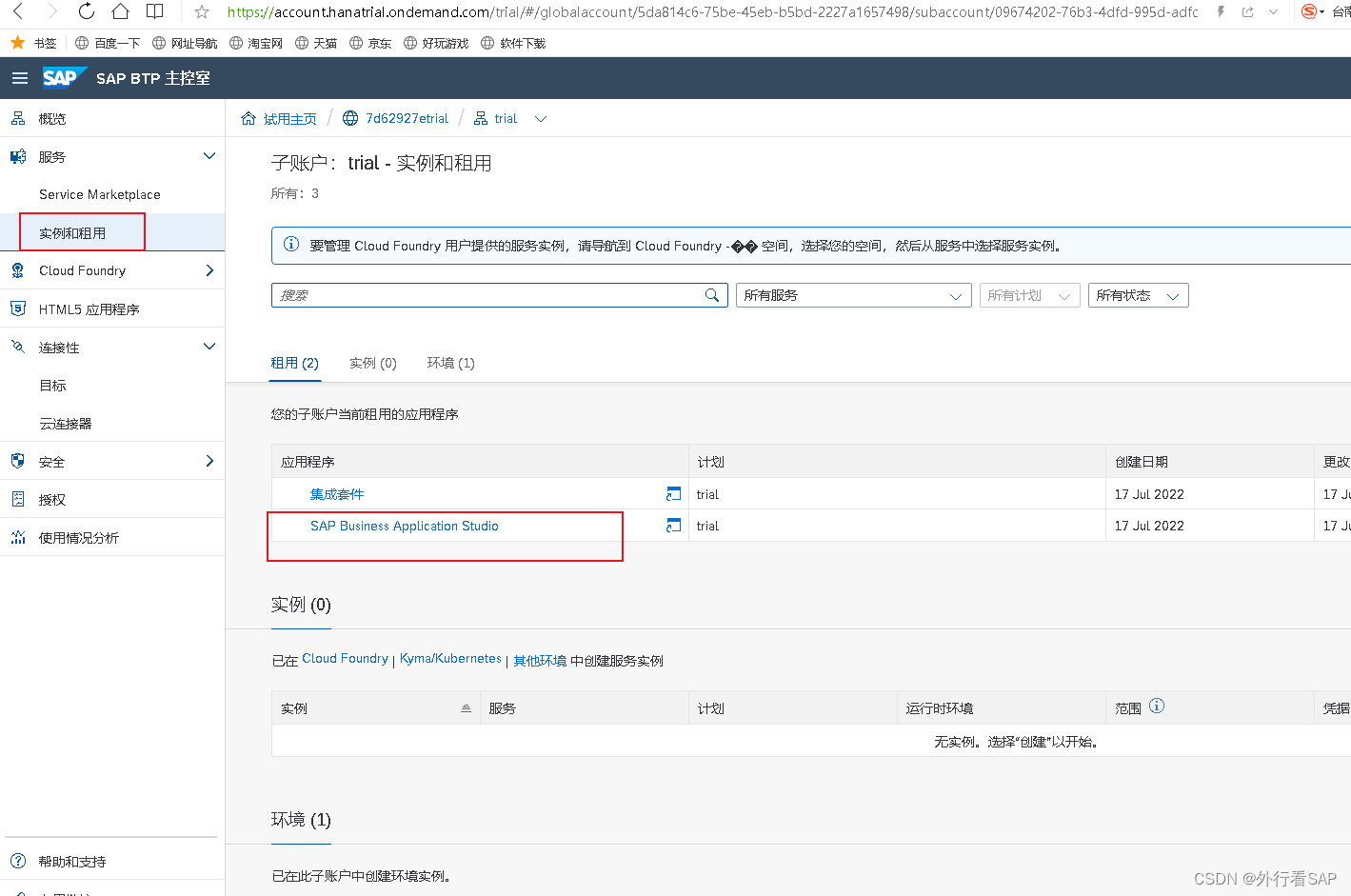This screenshot has height=896, width=1351.
Task: Collapse the 服务 sidebar section
Action: (209, 156)
